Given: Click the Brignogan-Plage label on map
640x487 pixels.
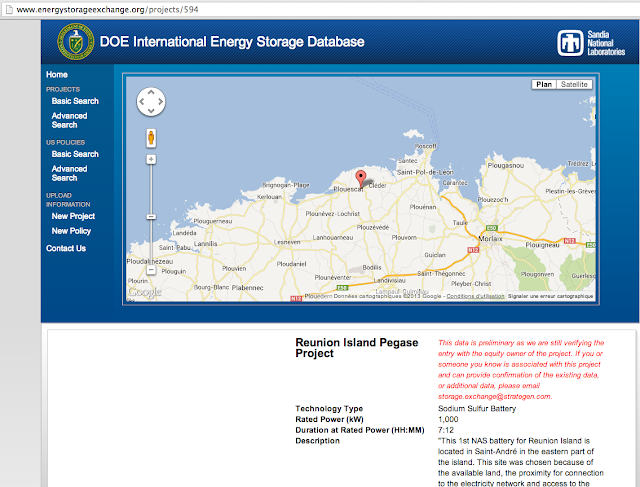Looking at the screenshot, I should 286,185.
